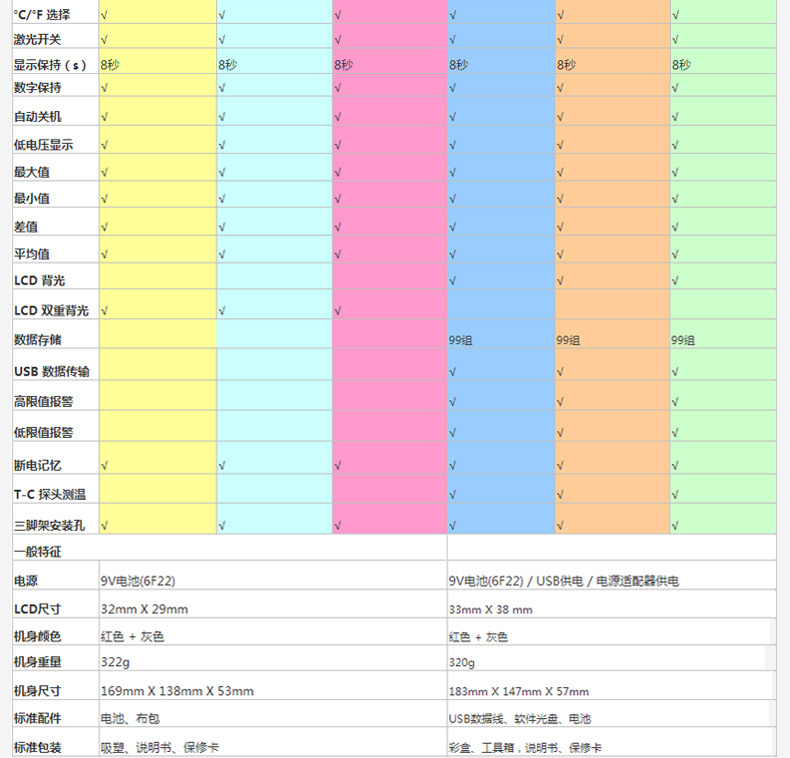The height and width of the screenshot is (758, 790).
Task: Click the 8秒 value in the pink column
Action: coord(343,64)
